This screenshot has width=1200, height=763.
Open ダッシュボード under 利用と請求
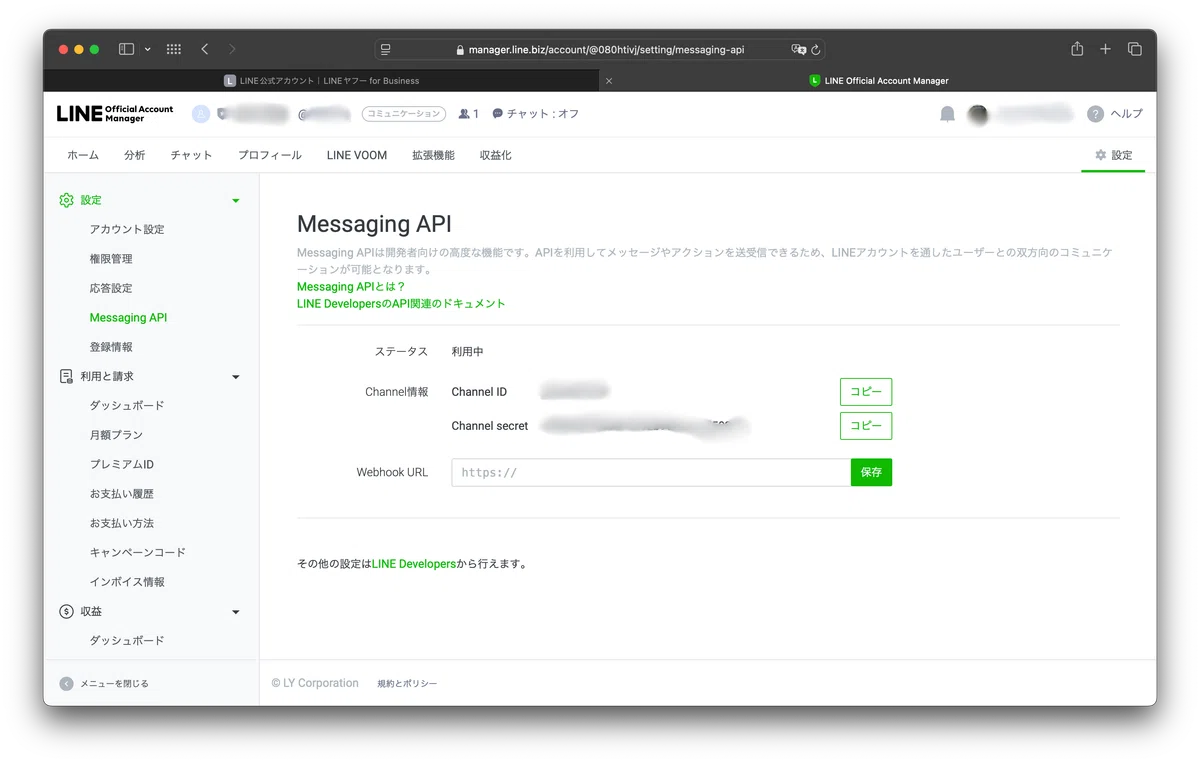pyautogui.click(x=127, y=405)
